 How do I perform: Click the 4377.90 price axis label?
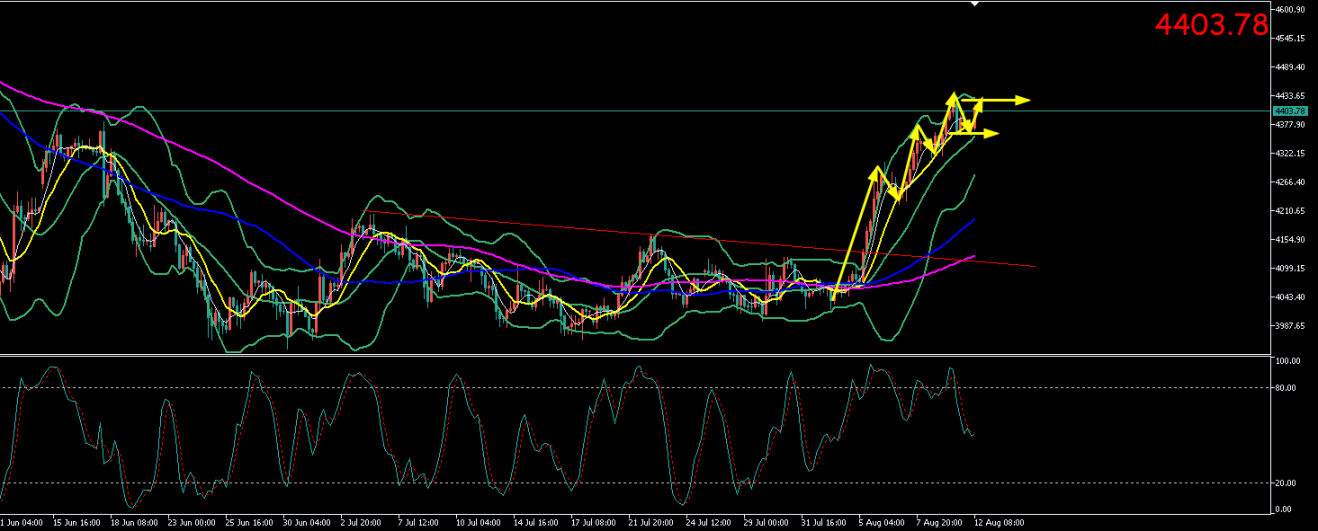[x=1291, y=125]
